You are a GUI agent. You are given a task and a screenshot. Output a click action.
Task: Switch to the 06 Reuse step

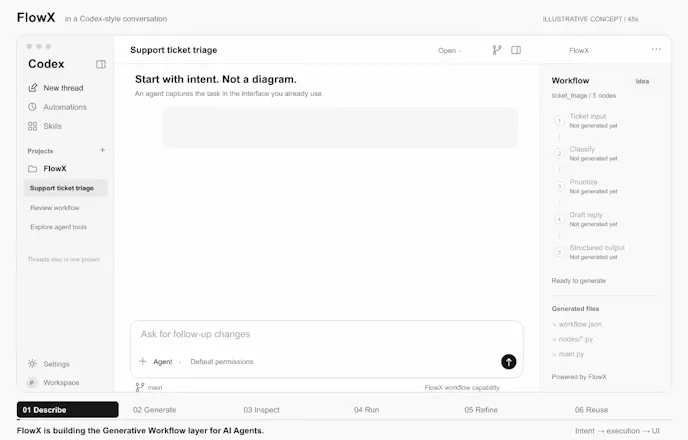pyautogui.click(x=591, y=410)
